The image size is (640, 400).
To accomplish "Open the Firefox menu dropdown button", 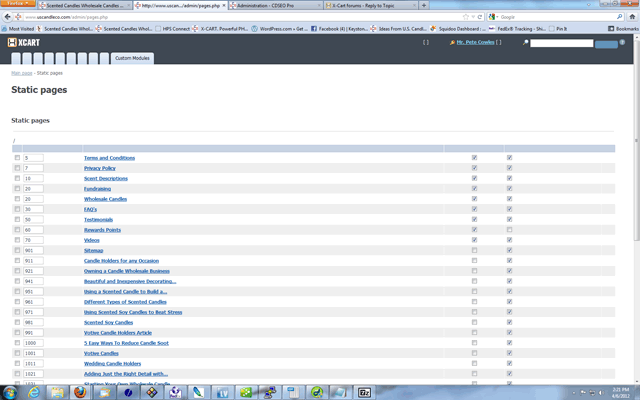I will click(18, 5).
